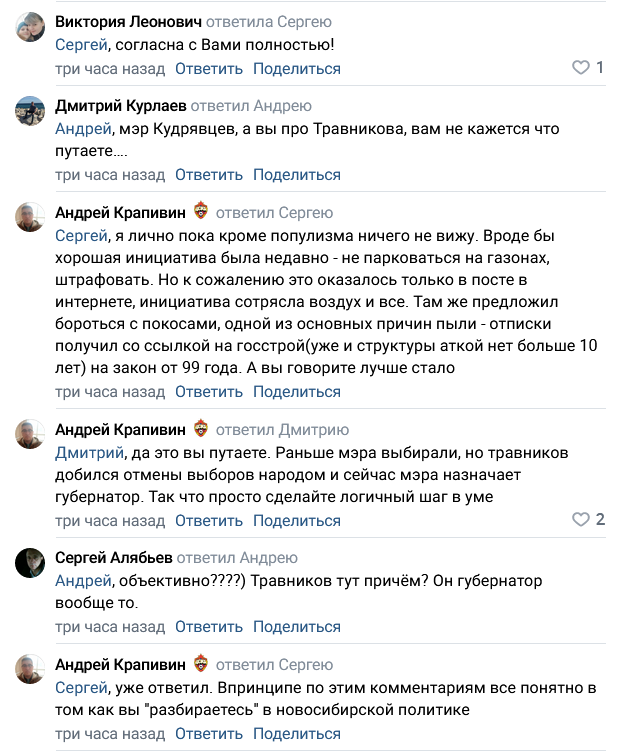This screenshot has width=617, height=753.
Task: Click the 'Андрей' mention in Дмитрий Курлаев's comment
Action: [83, 129]
